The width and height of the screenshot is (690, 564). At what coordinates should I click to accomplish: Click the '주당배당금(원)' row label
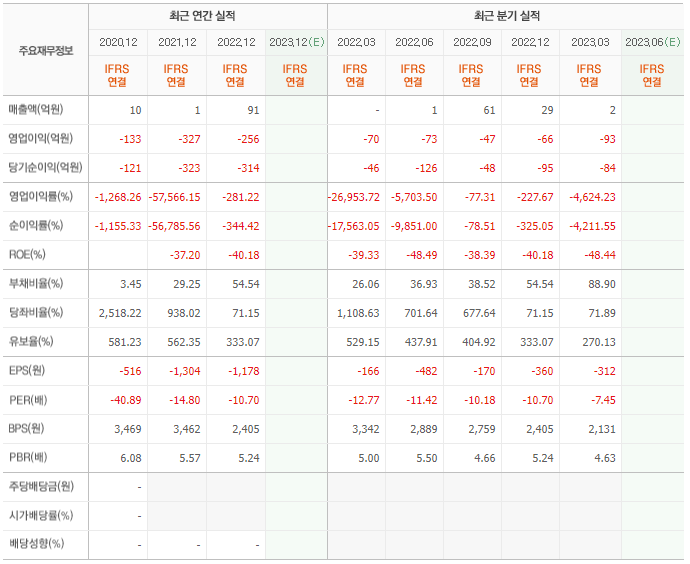41,487
